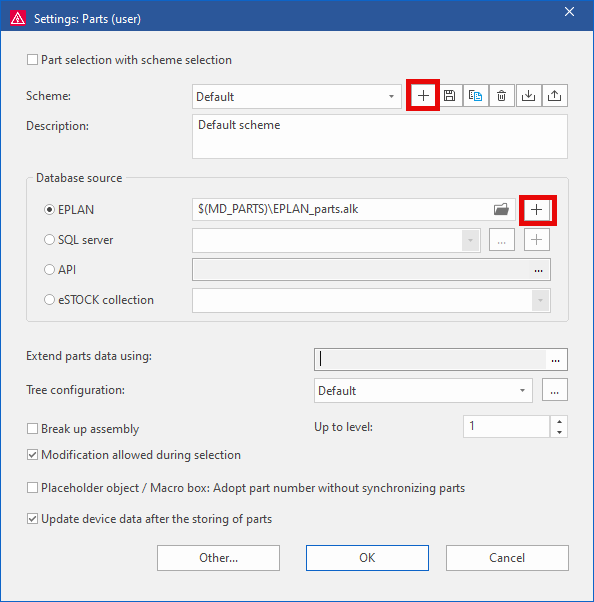Viewport: 594px width, 602px height.
Task: Copy the scheme
Action: [x=476, y=95]
